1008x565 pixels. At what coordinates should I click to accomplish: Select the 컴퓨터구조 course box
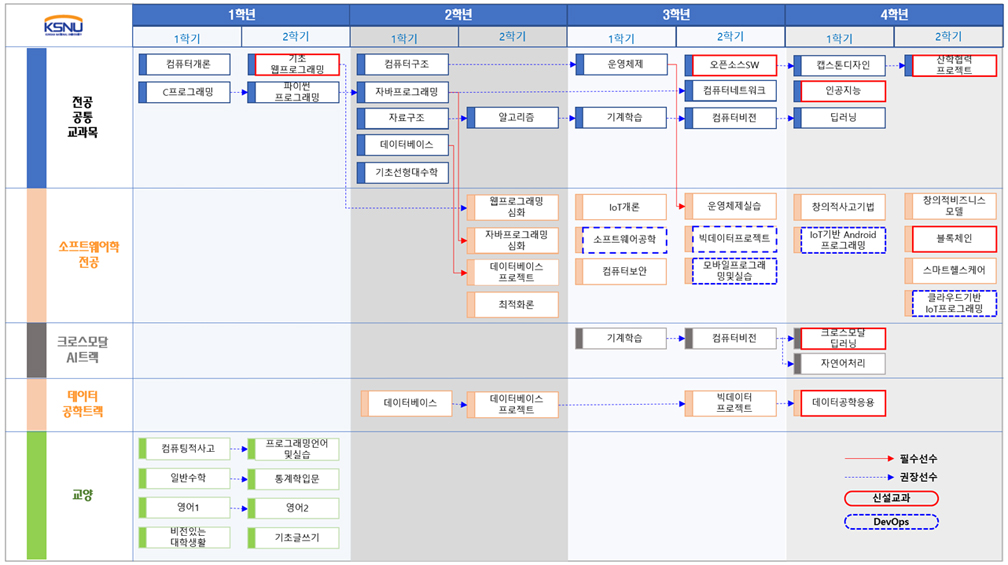402,64
